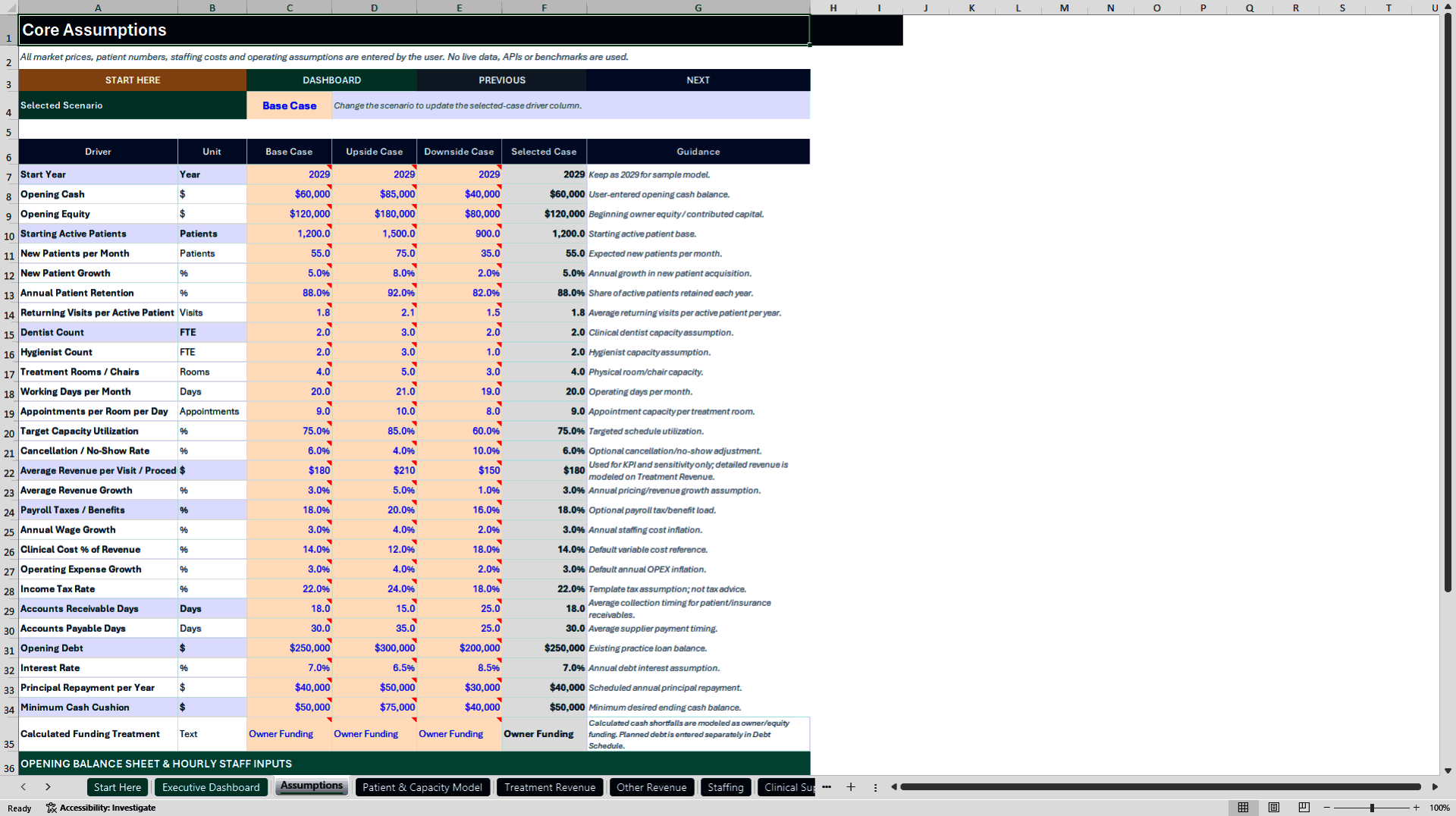The width and height of the screenshot is (1456, 816).
Task: Select Minimum Cash Cushion Upside $75,000 cell
Action: pyautogui.click(x=375, y=708)
